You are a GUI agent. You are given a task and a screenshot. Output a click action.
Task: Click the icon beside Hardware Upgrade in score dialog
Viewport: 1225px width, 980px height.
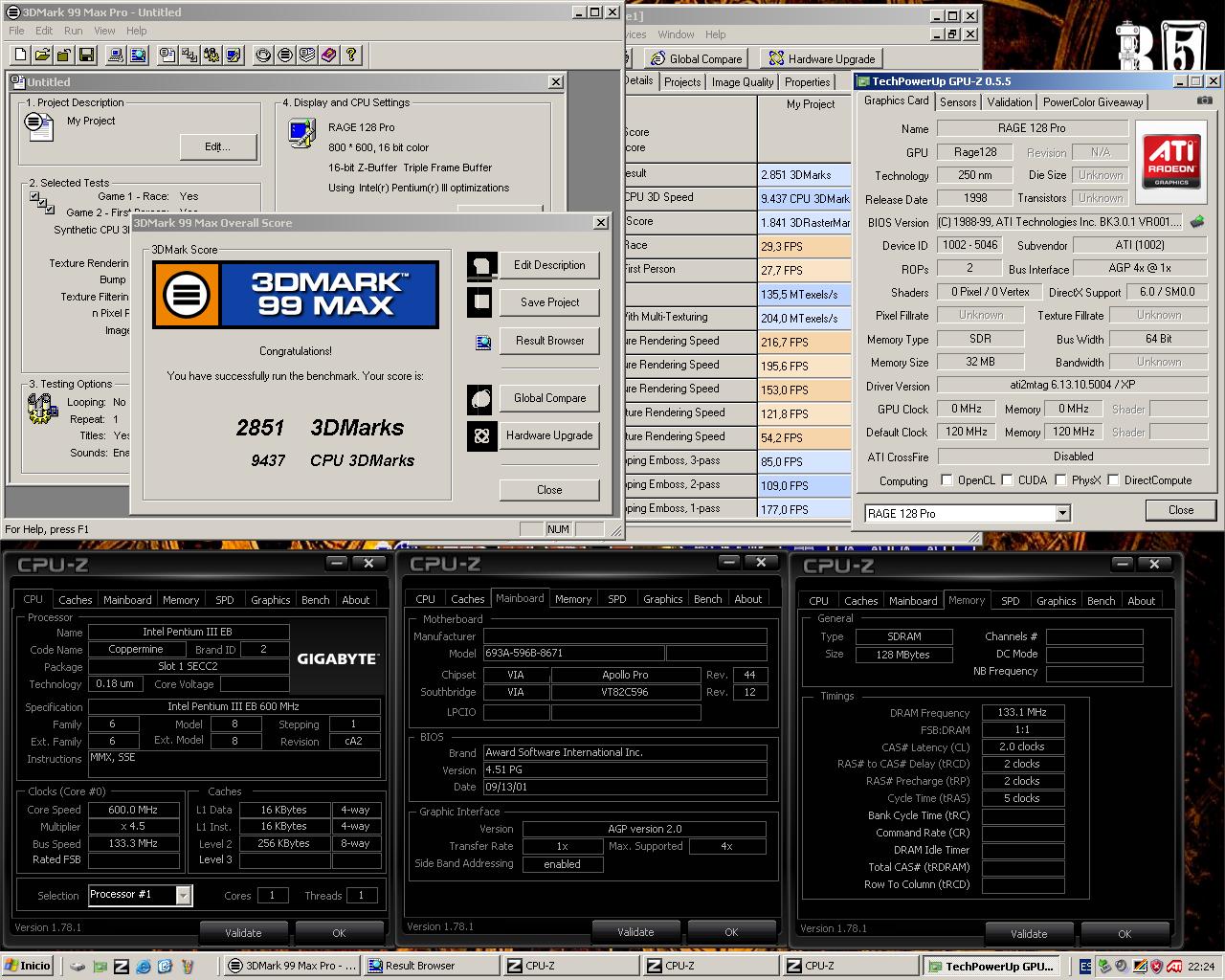coord(481,436)
